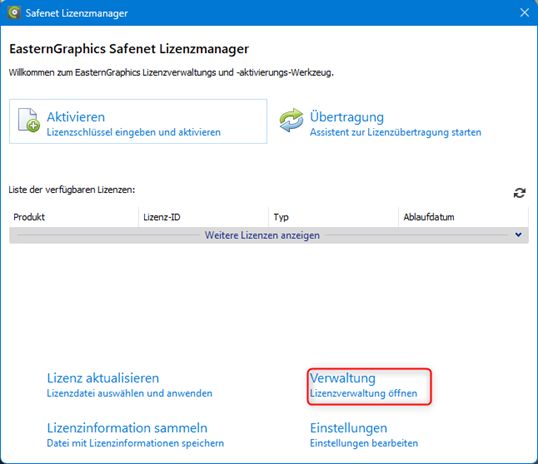Click 'Lizenzschlüssel eingeben und aktivieren'
The height and width of the screenshot is (464, 538).
[x=133, y=132]
